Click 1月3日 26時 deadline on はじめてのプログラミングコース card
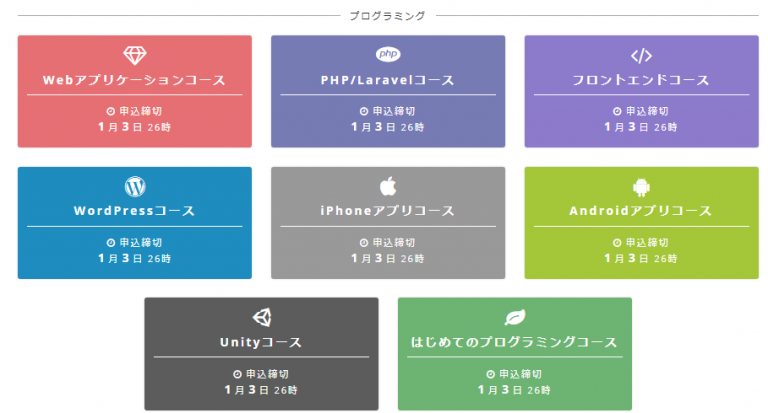 click(514, 390)
